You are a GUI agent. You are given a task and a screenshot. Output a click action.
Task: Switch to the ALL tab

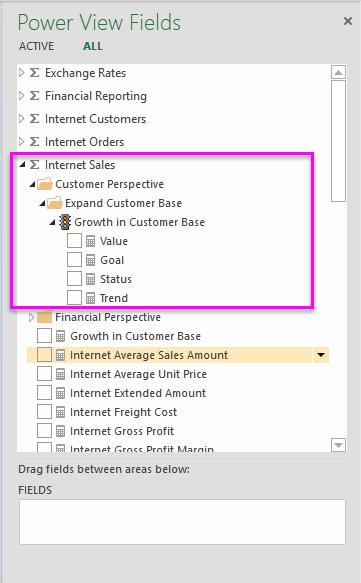(93, 46)
